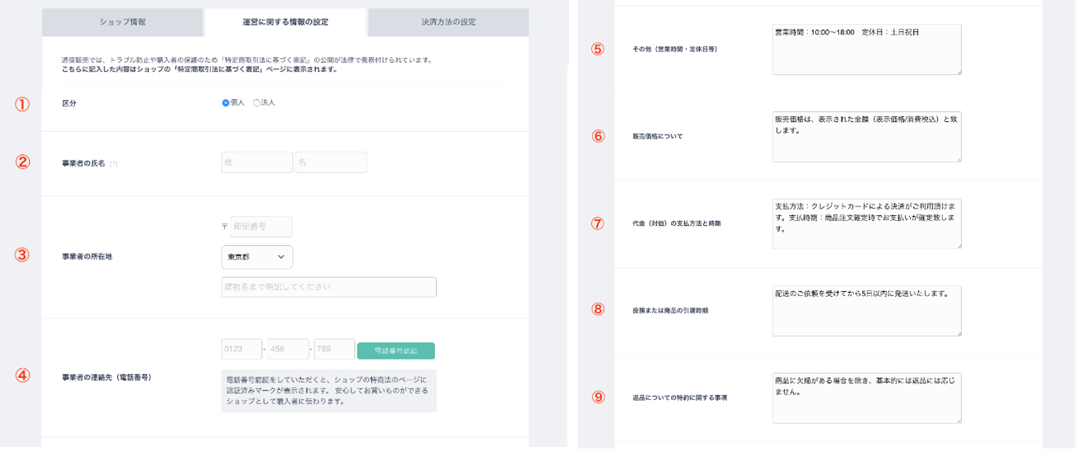The image size is (1078, 456).
Task: Click the address field 建物名まで明記してください
Action: click(x=329, y=287)
